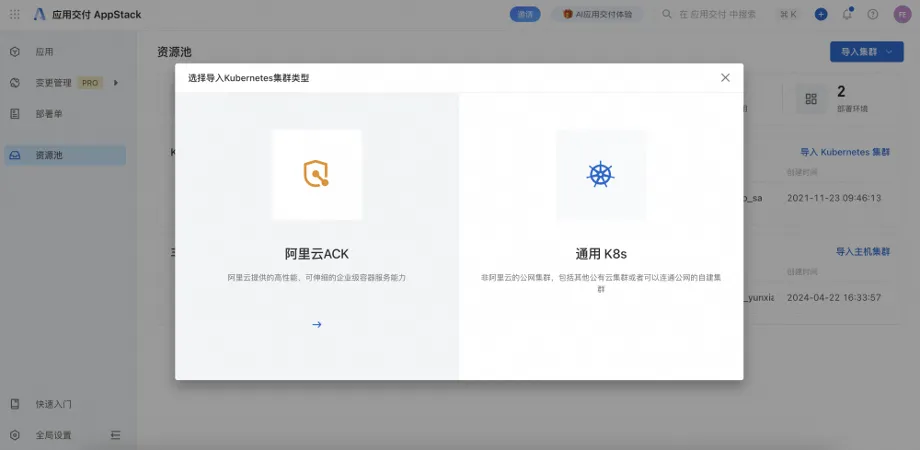Viewport: 920px width, 450px height.
Task: Click the arrow under 阿里云ACK
Action: click(317, 324)
